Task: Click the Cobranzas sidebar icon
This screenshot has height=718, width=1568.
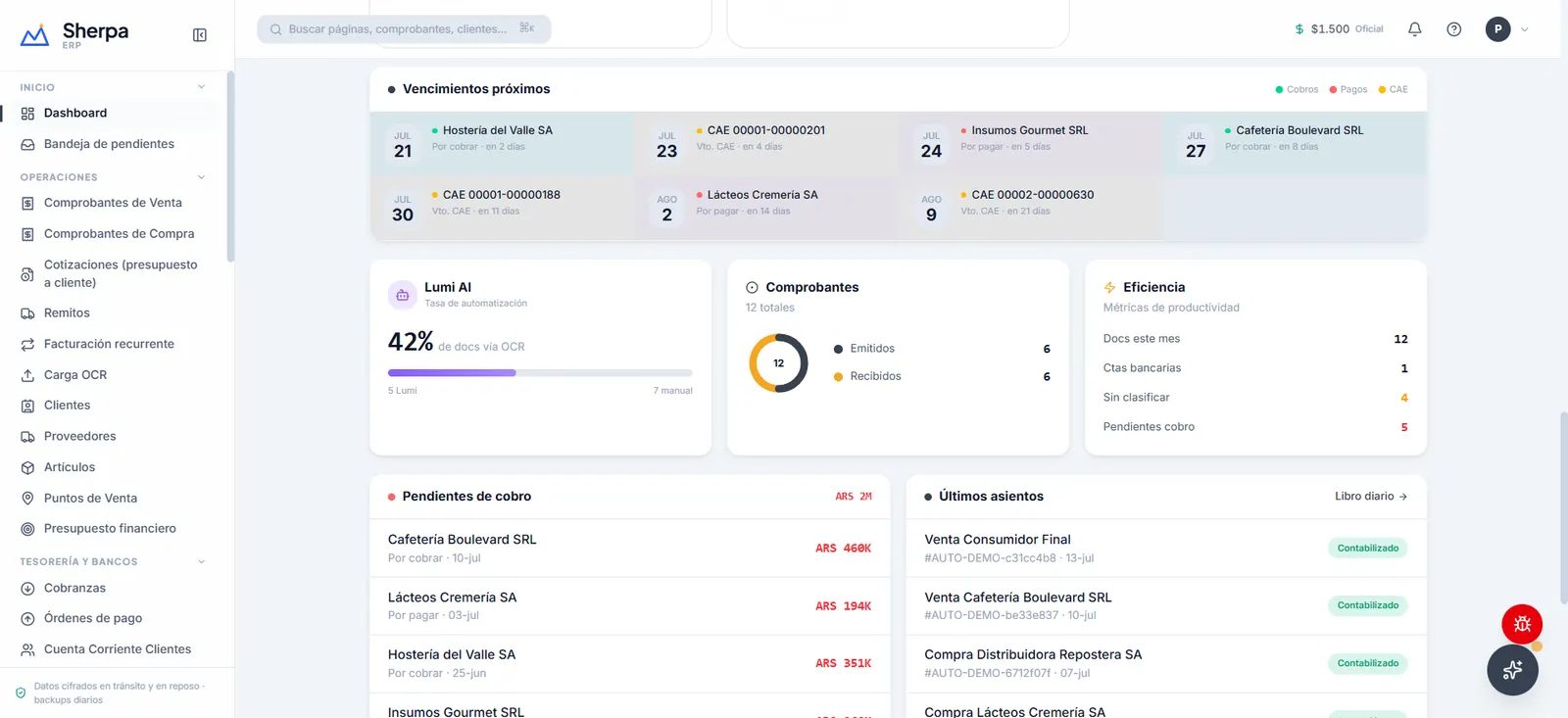Action: pyautogui.click(x=27, y=589)
